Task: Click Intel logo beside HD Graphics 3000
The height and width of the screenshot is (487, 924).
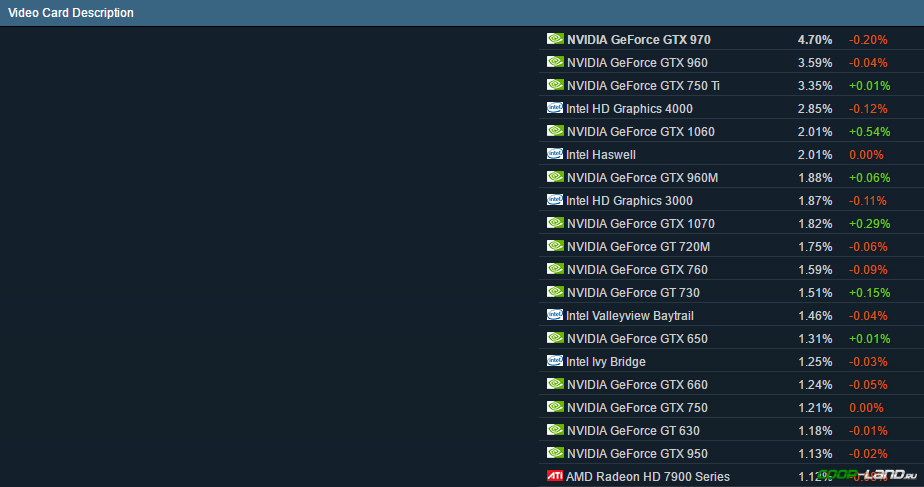Action: [555, 200]
